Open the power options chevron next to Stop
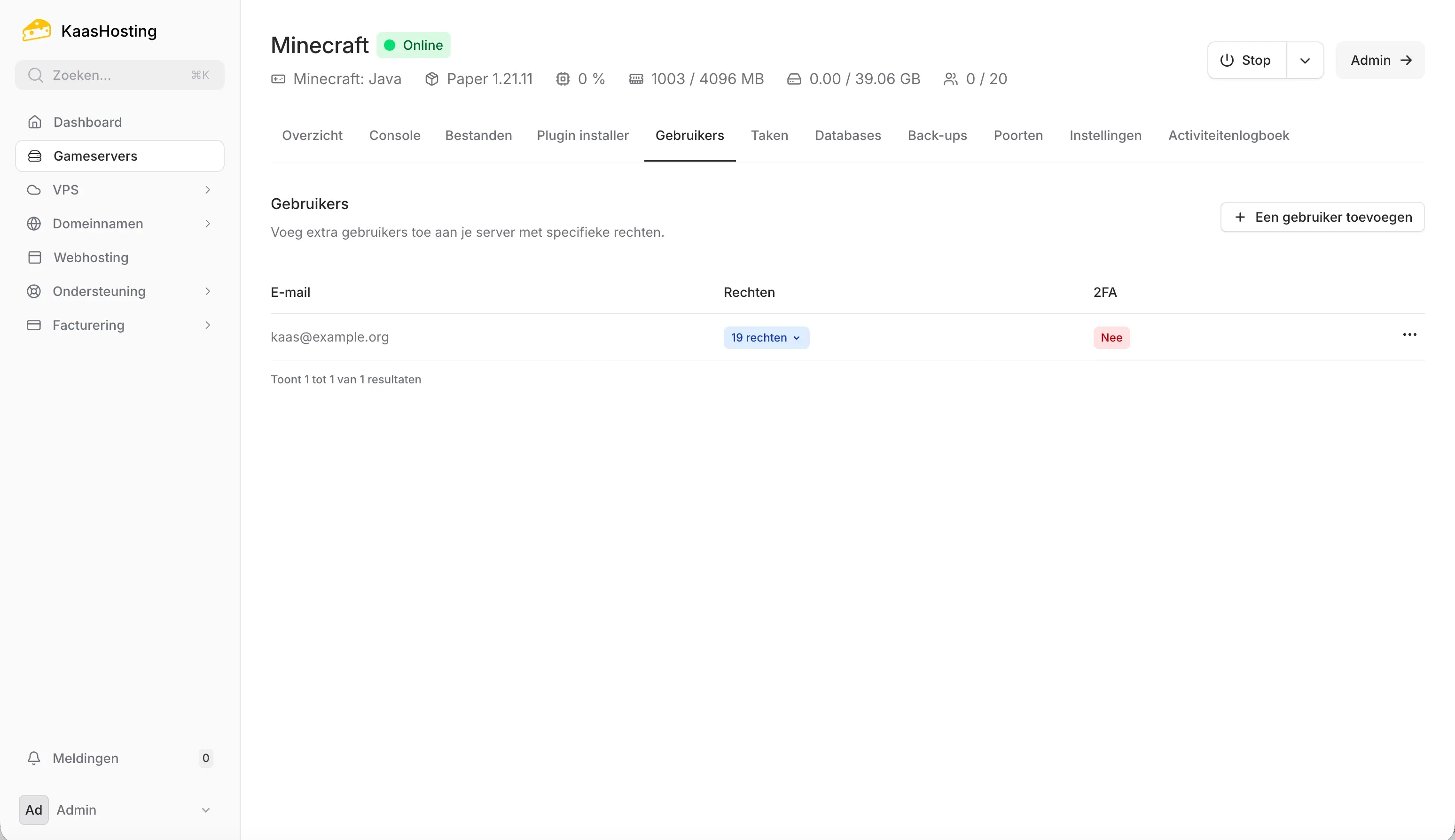1455x840 pixels. coord(1306,60)
